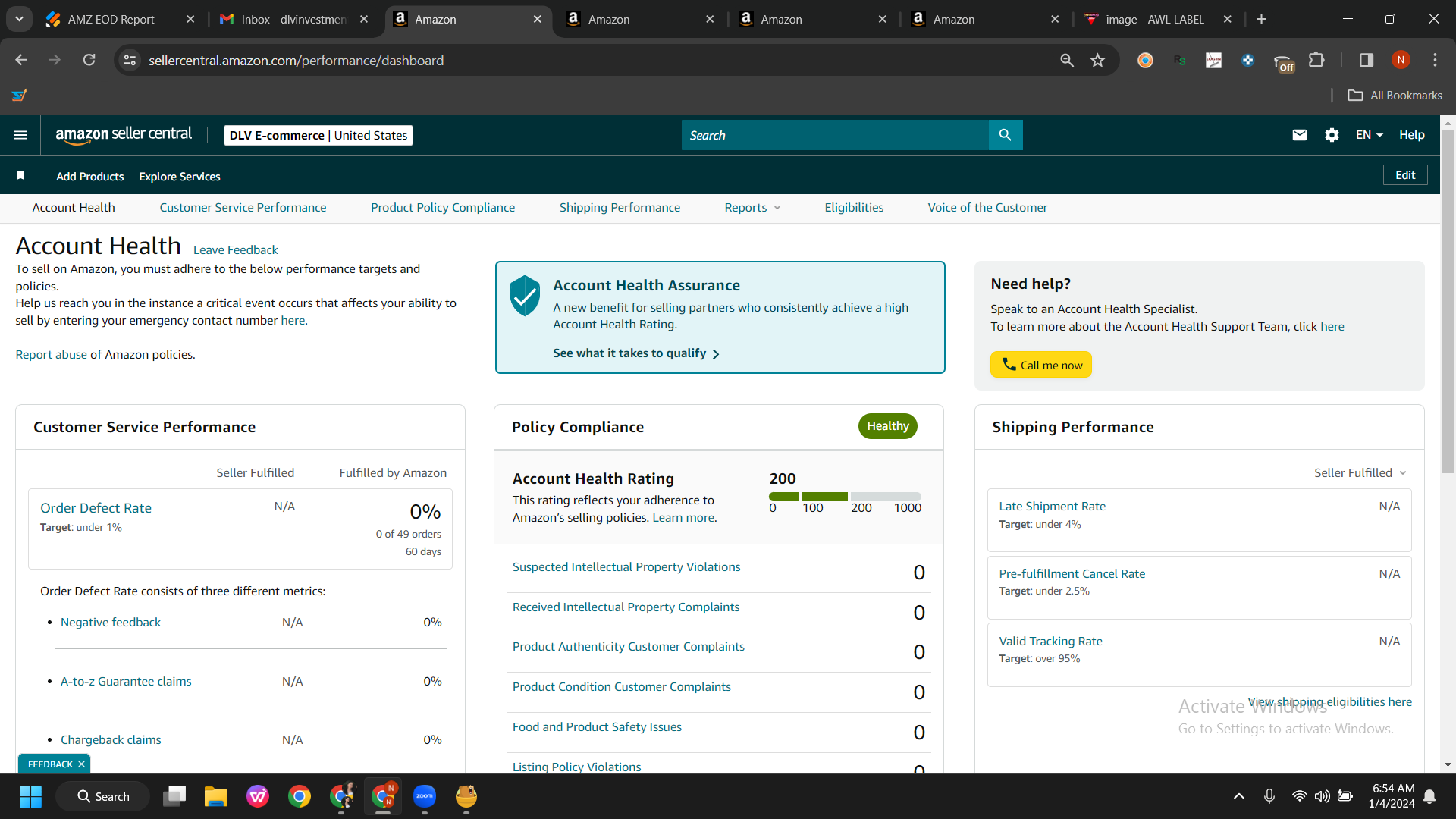Open Suspected Intellectual Property Violations link
The height and width of the screenshot is (819, 1456).
(626, 567)
